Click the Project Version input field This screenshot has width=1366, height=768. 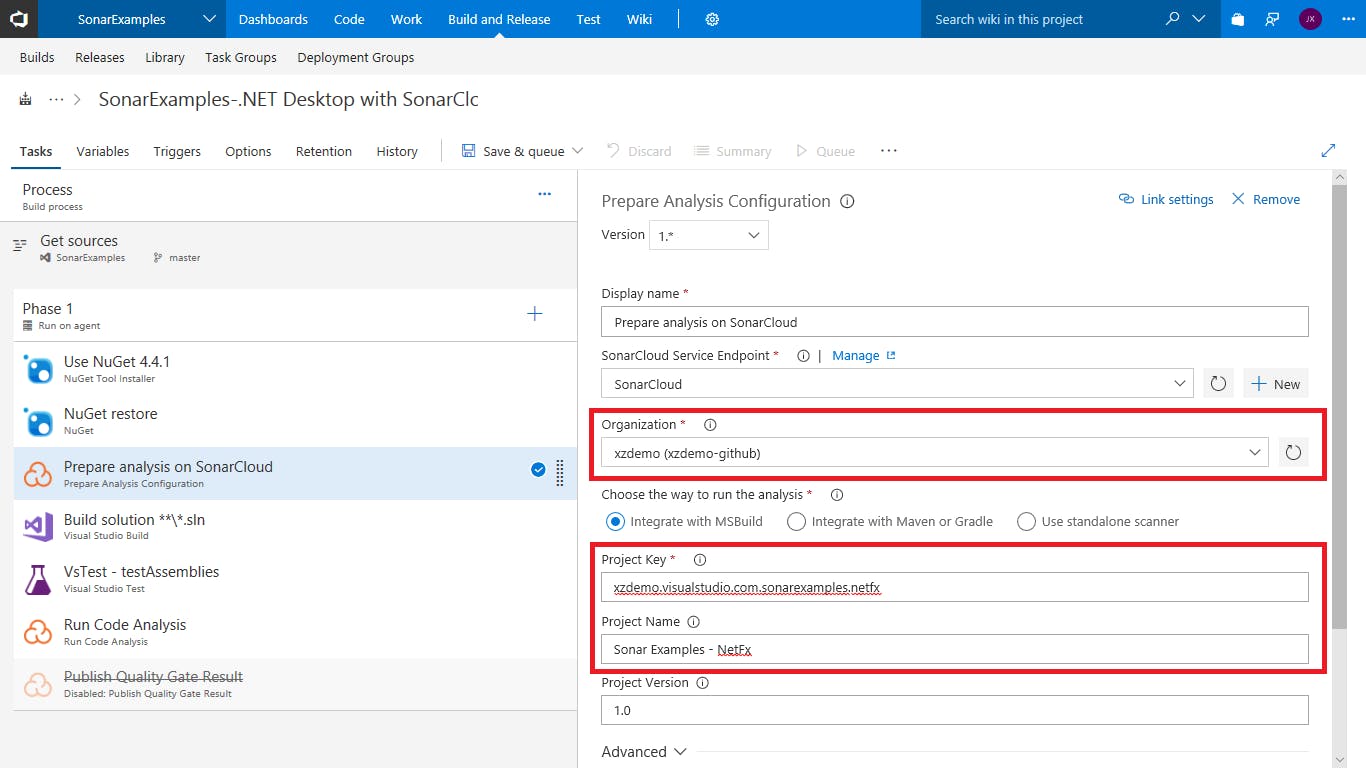[x=954, y=710]
